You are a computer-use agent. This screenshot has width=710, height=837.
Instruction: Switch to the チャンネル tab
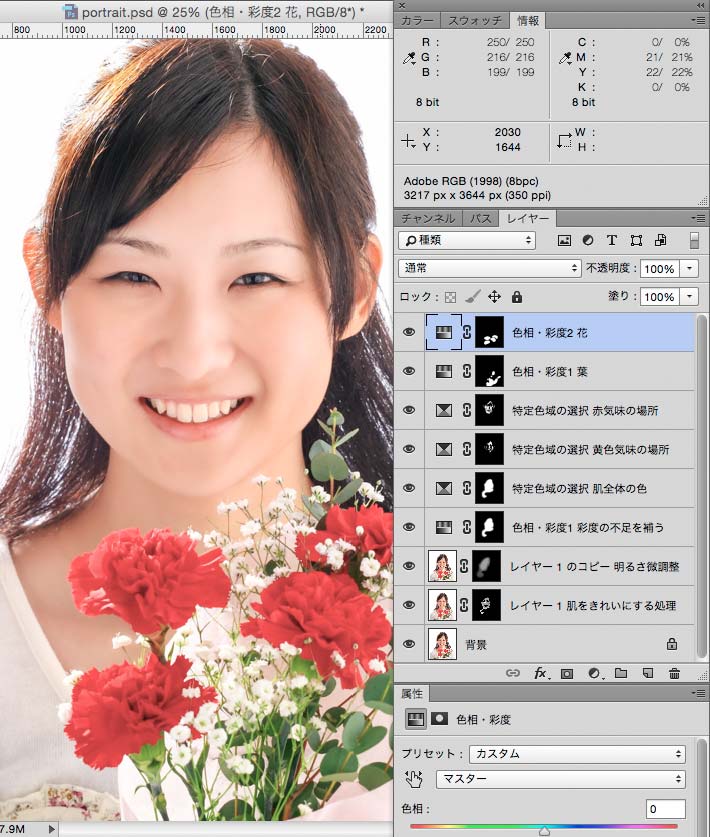[x=428, y=218]
